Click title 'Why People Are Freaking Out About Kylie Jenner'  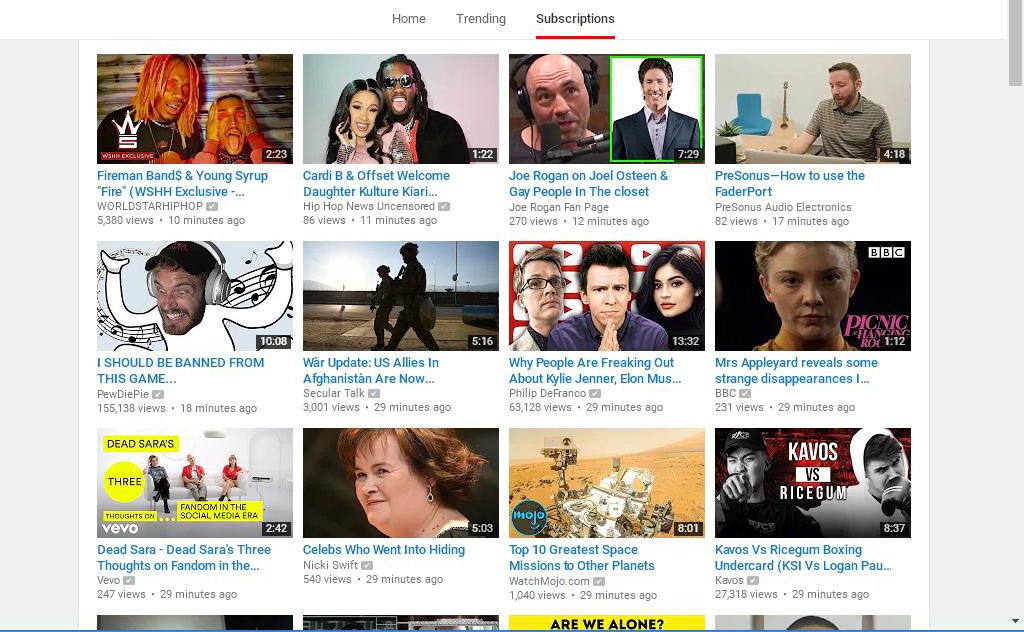[595, 370]
